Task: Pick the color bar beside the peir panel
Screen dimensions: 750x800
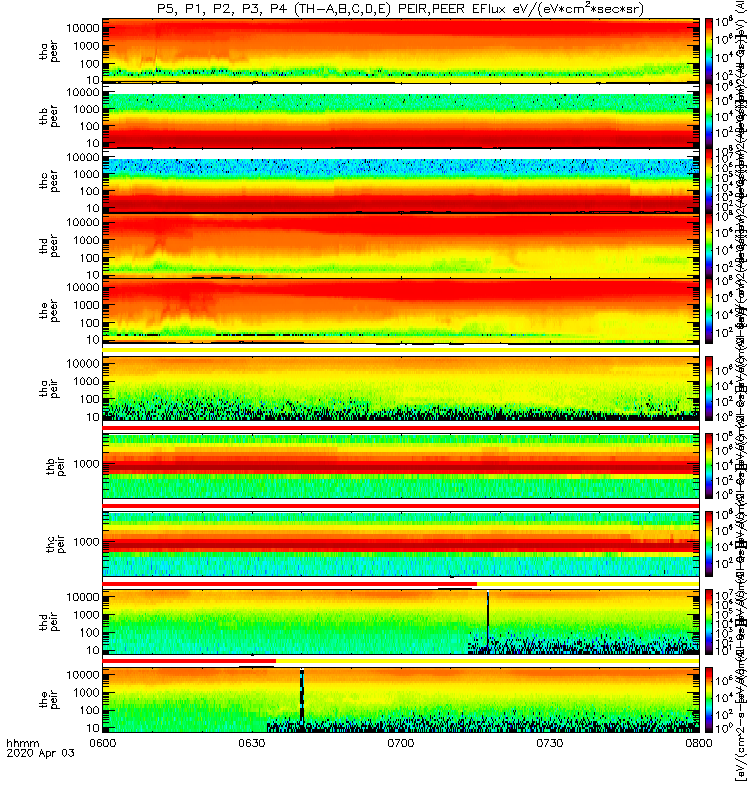Action: 709,699
